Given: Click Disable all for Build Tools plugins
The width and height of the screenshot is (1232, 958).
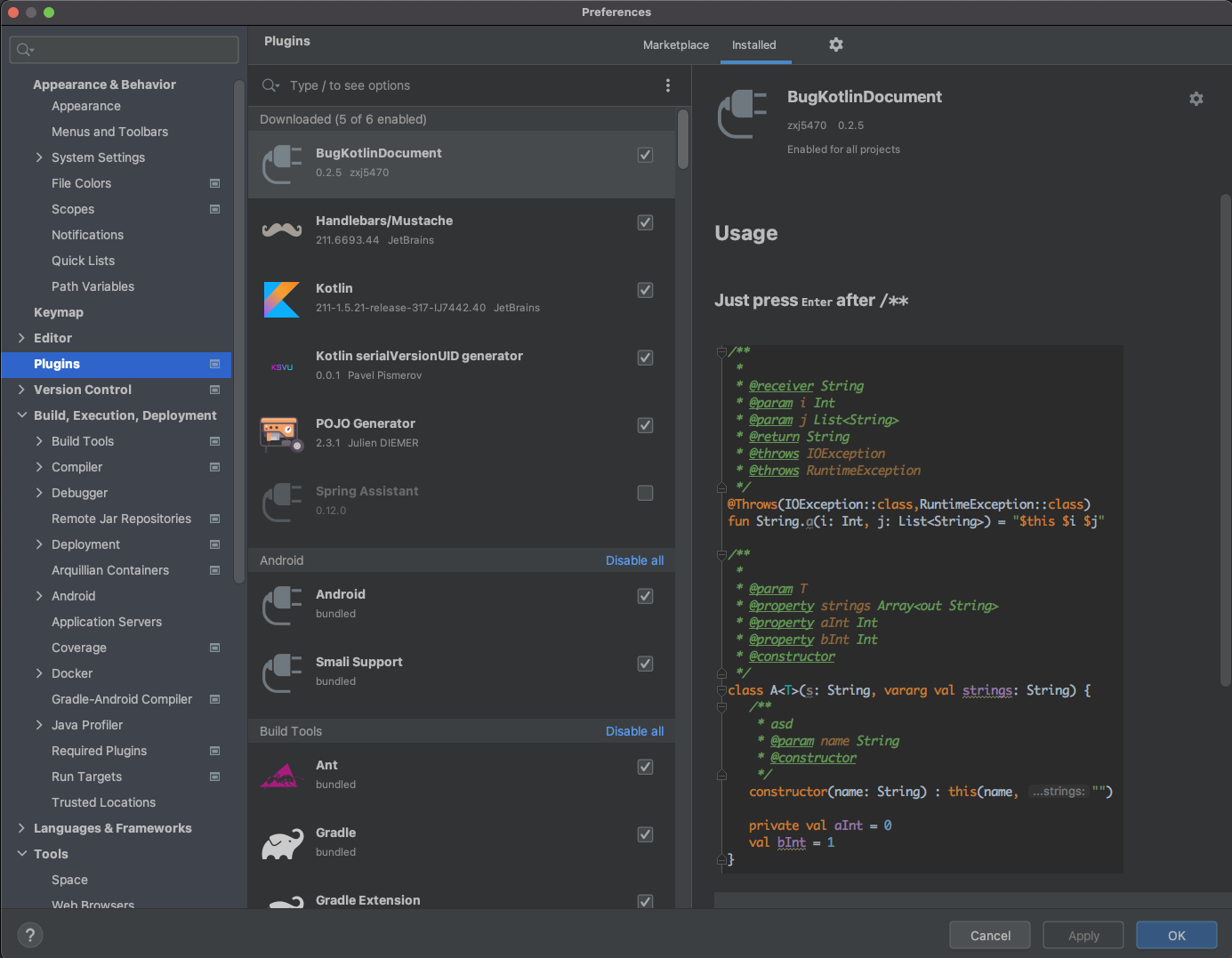Looking at the screenshot, I should (634, 731).
